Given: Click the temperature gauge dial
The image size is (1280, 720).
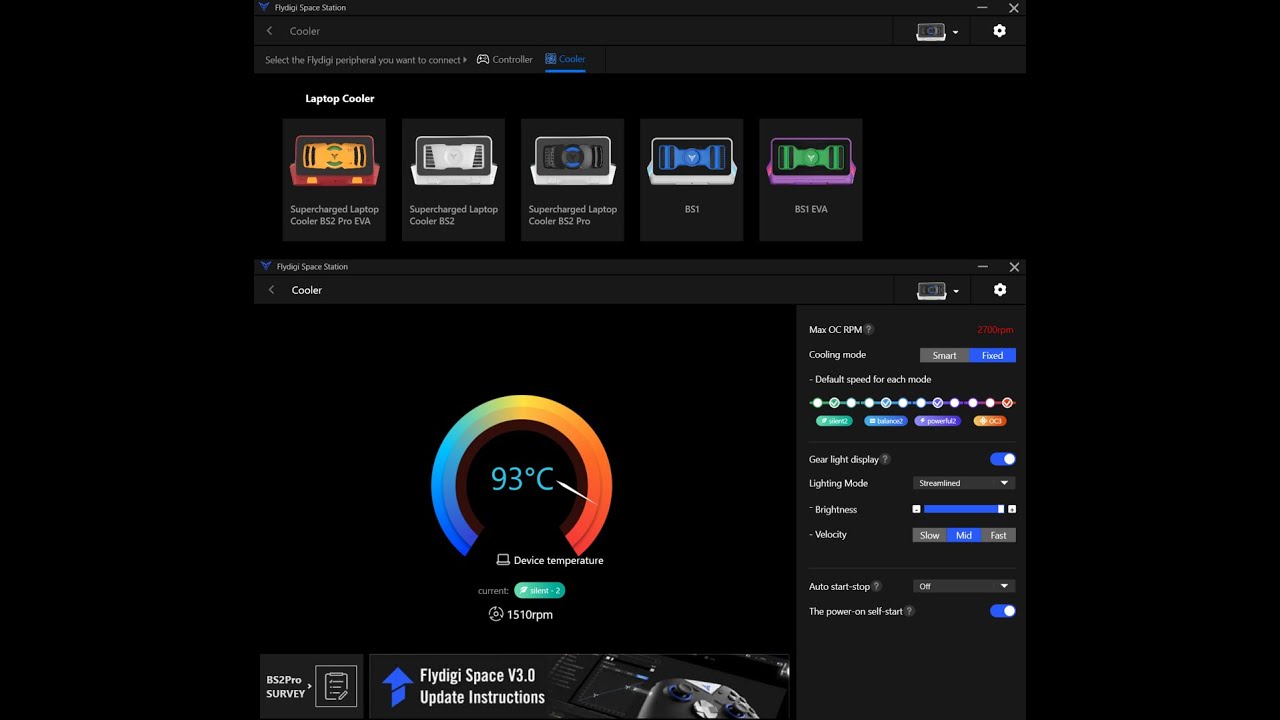Looking at the screenshot, I should tap(521, 478).
